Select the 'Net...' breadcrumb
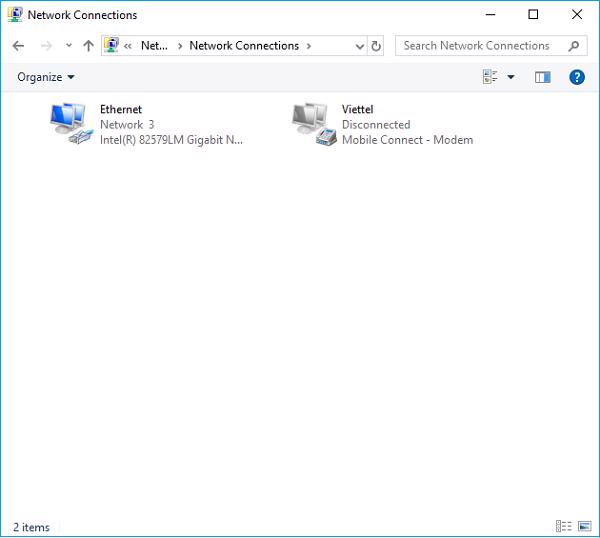This screenshot has width=600, height=538. [x=154, y=46]
